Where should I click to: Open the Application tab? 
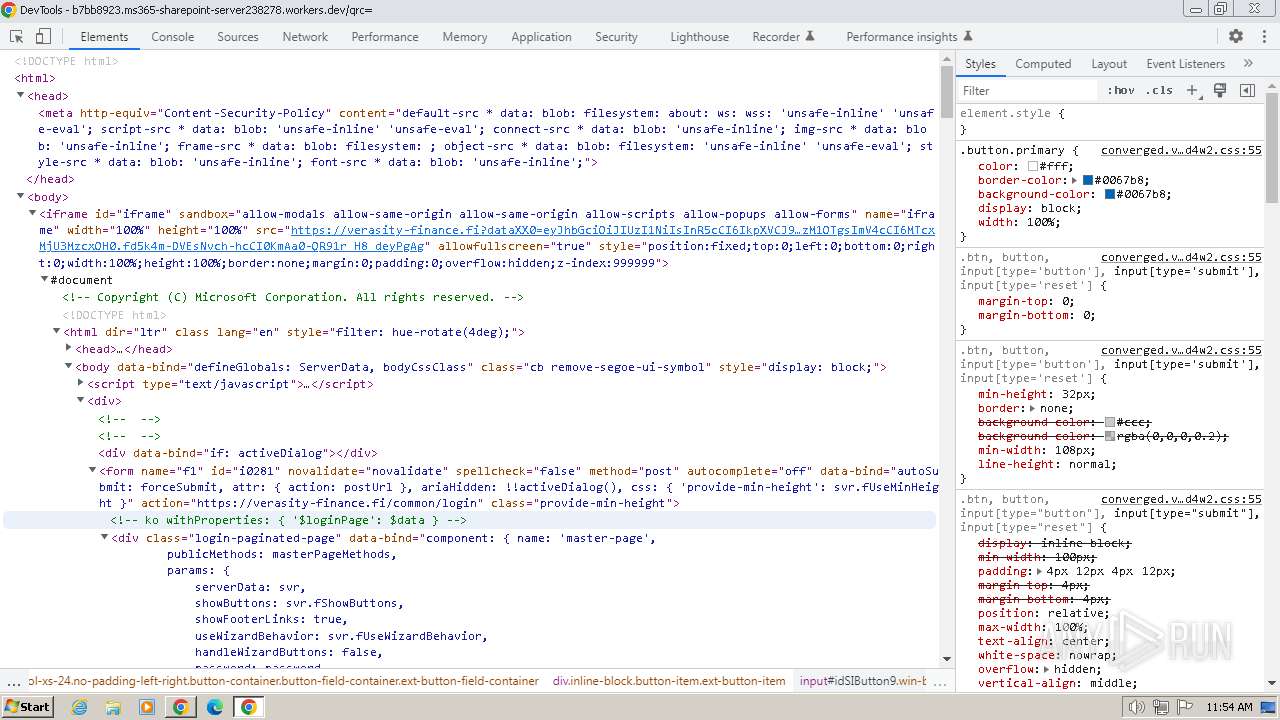[x=541, y=36]
